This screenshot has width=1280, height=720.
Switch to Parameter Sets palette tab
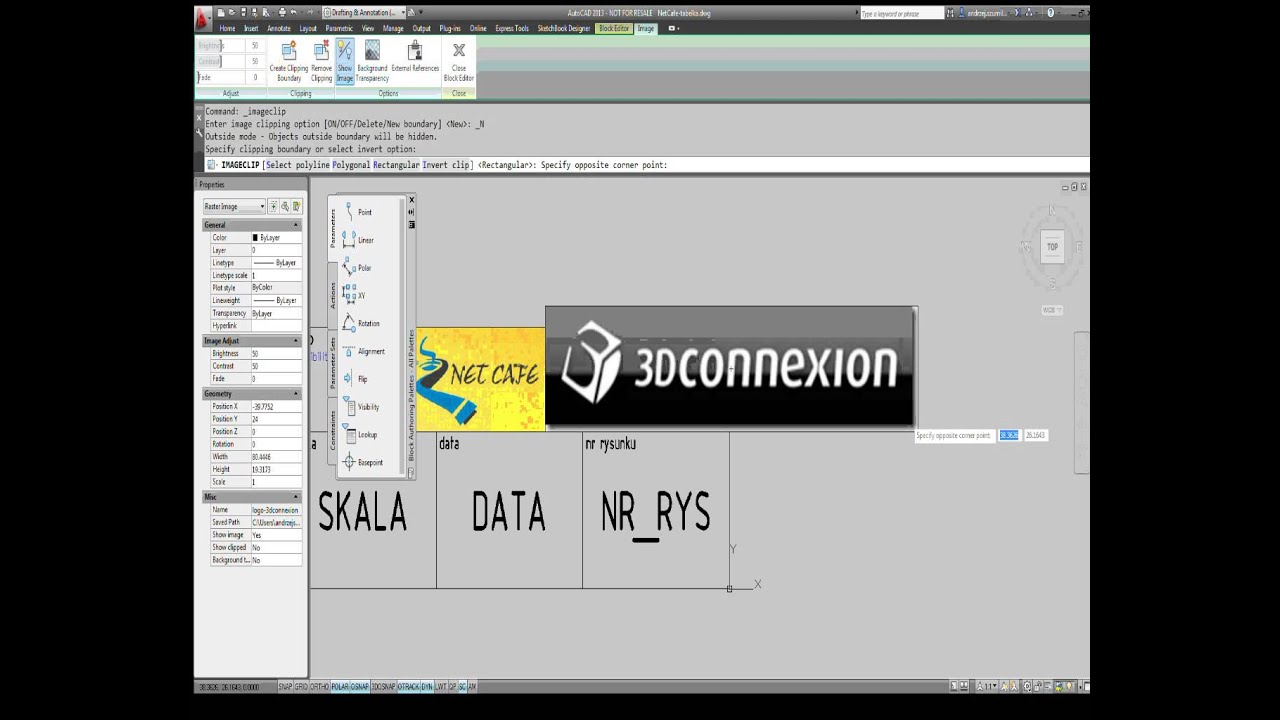pyautogui.click(x=333, y=362)
